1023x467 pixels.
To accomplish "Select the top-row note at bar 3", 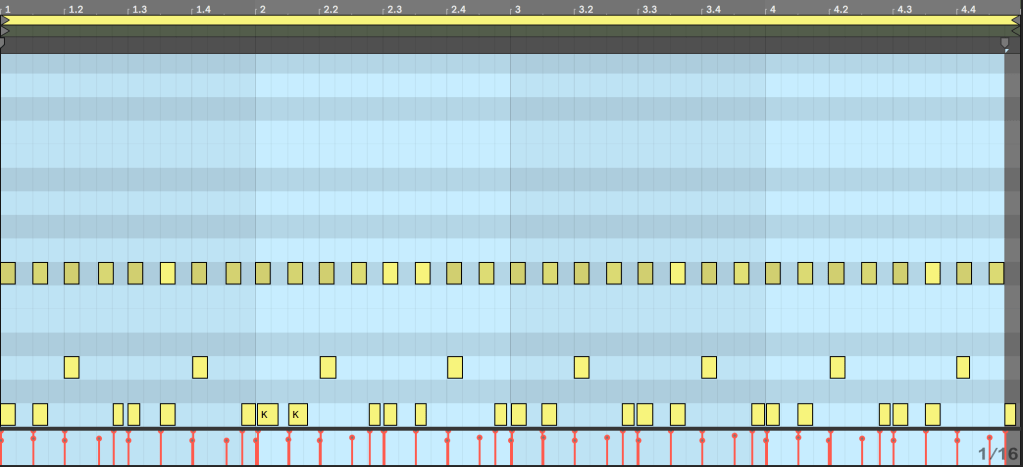I will 518,273.
